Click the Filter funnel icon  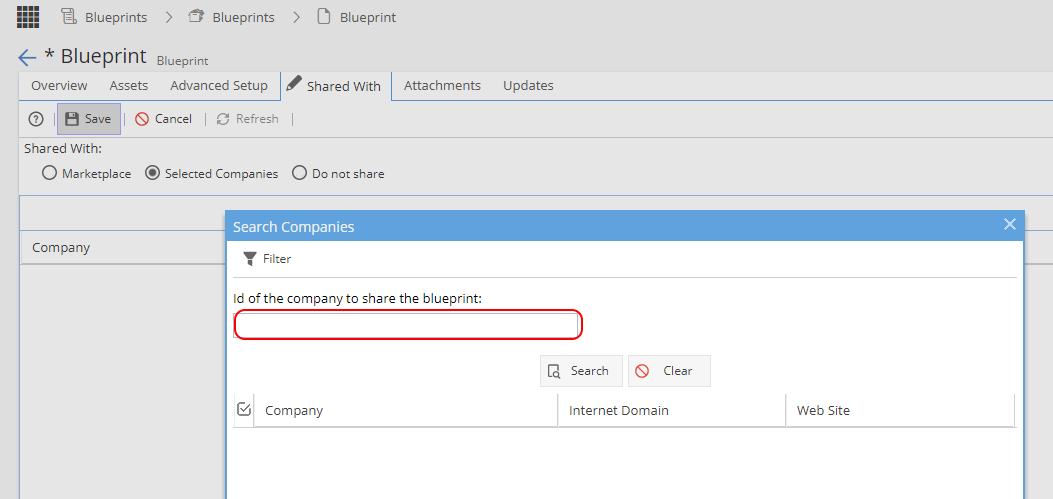pyautogui.click(x=250, y=259)
